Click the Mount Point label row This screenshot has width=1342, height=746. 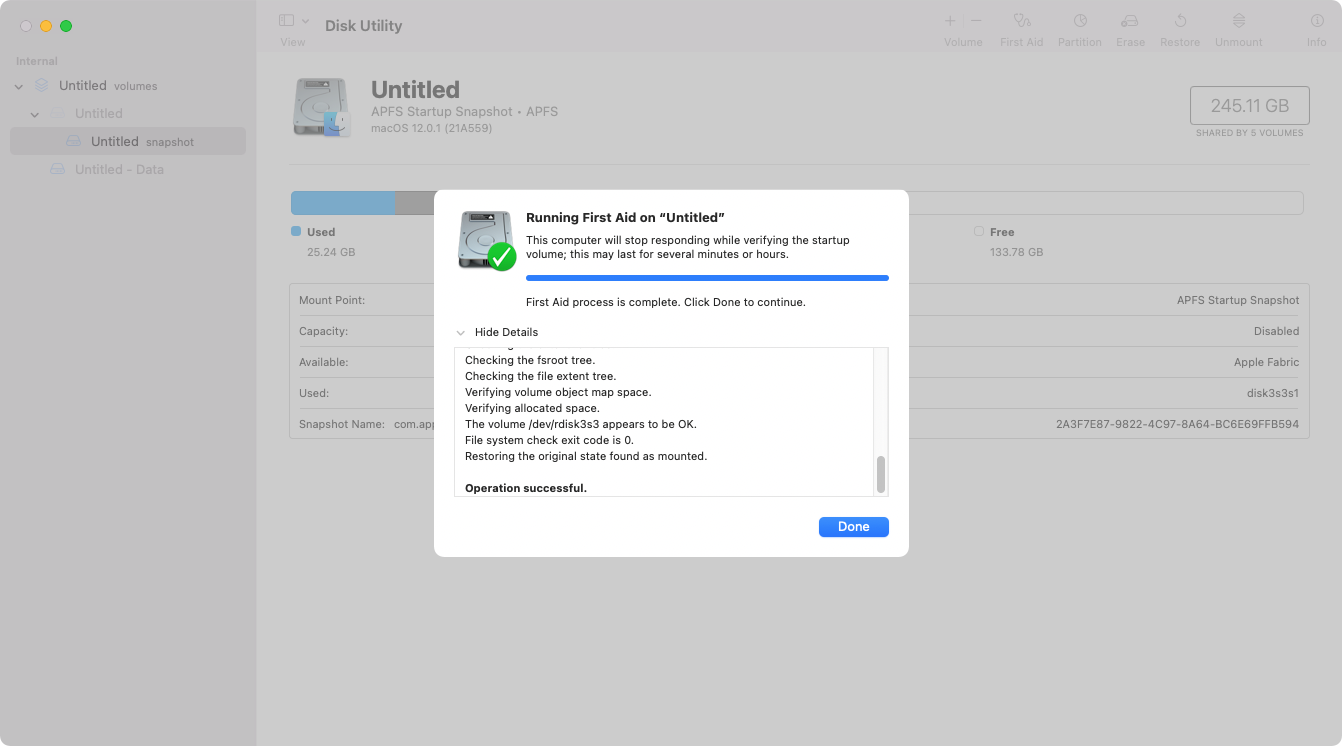point(332,300)
